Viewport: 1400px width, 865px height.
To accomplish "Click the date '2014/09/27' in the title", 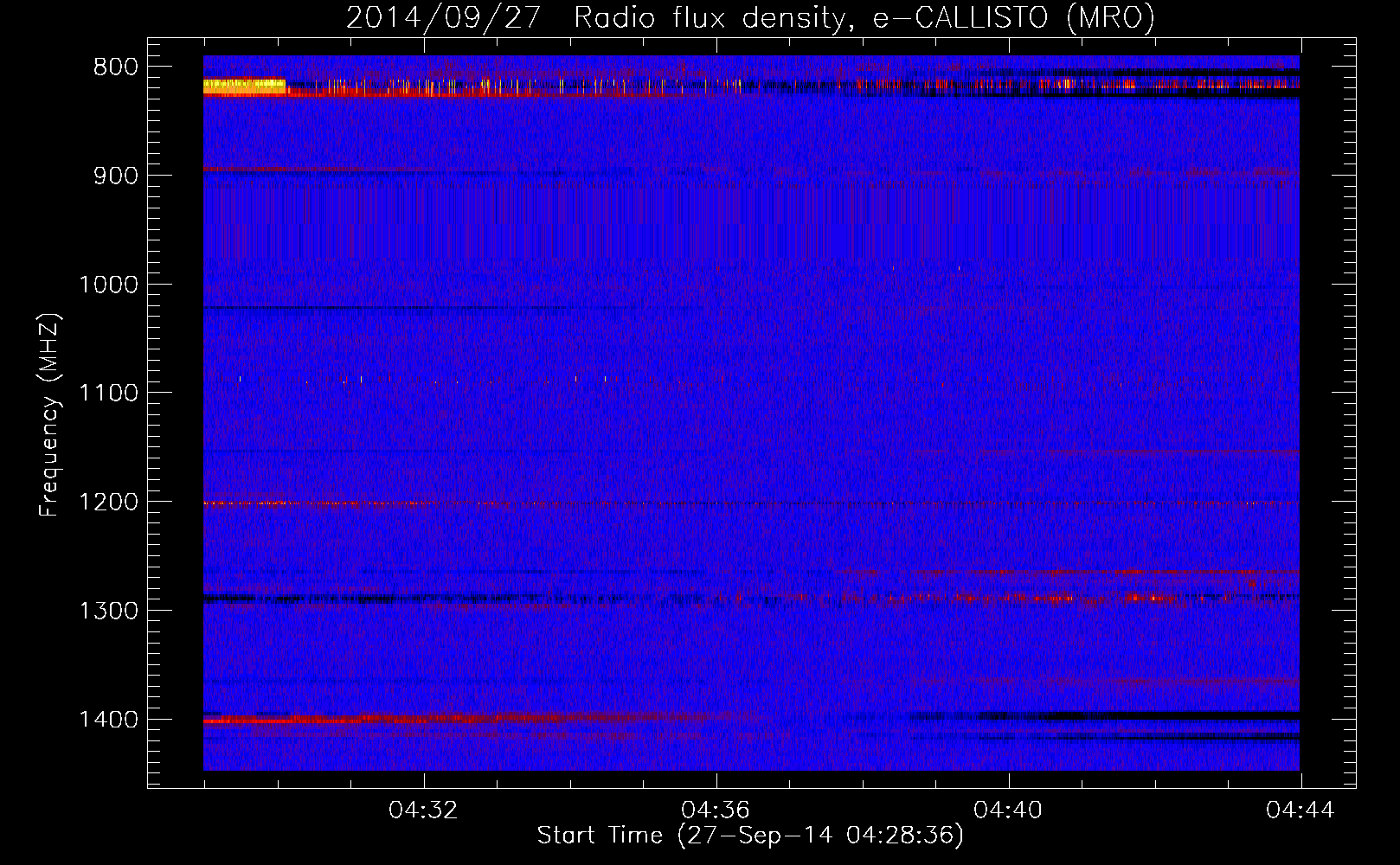I will click(x=444, y=17).
